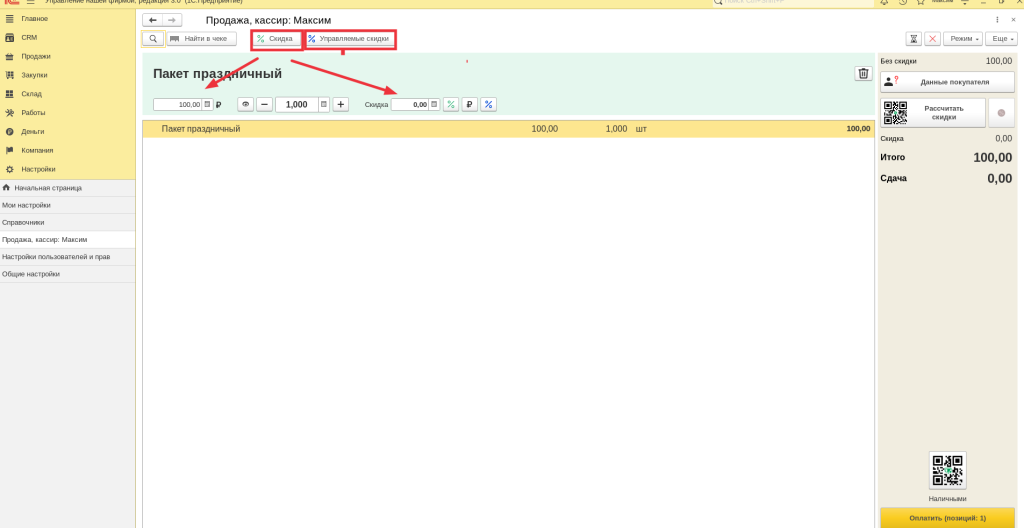Open the notifications bell icon
The height and width of the screenshot is (528, 1024).
884,2
